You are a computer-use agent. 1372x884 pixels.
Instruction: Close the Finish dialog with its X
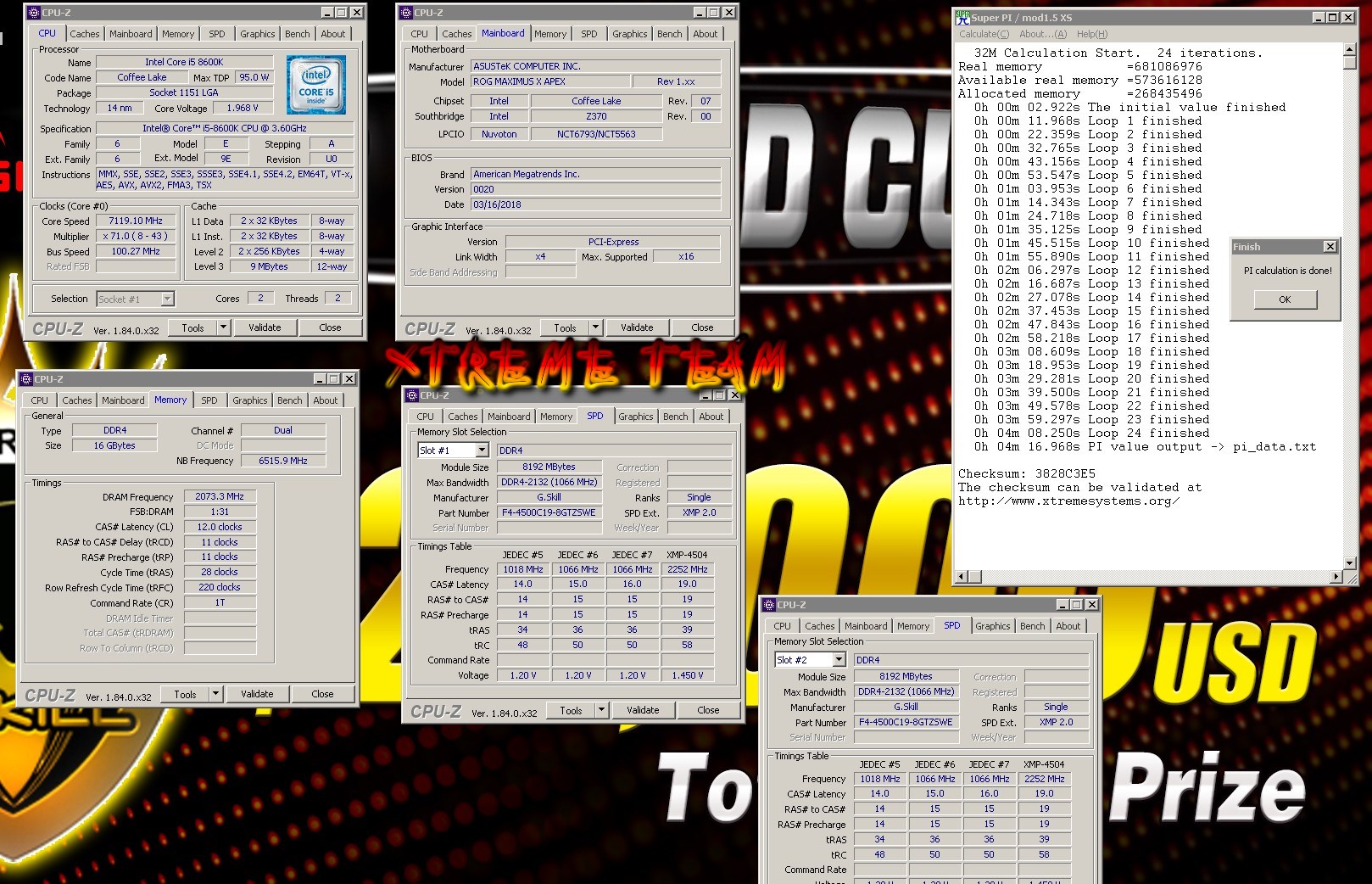click(x=1330, y=247)
